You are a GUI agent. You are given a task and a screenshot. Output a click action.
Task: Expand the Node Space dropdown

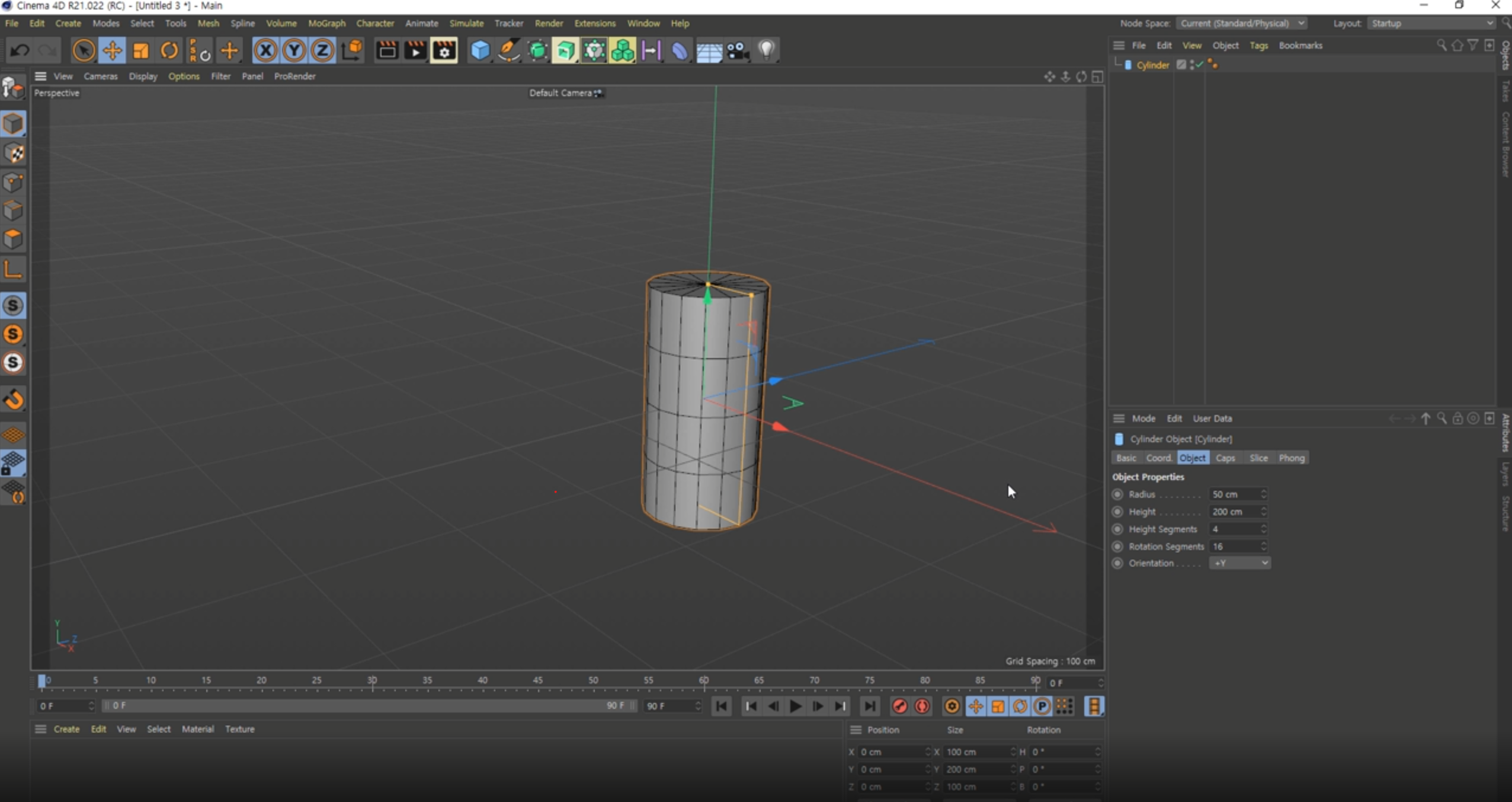[1241, 23]
